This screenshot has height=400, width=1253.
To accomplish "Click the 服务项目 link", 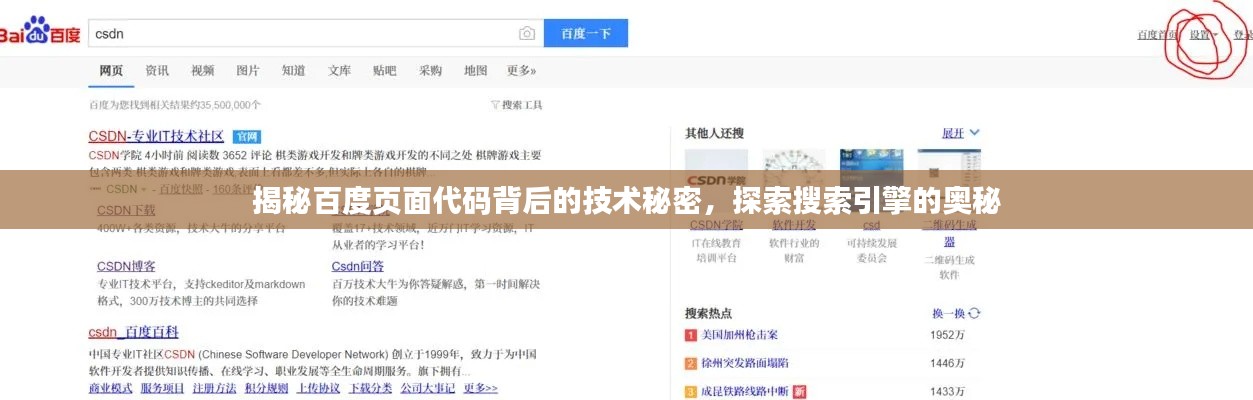I will pyautogui.click(x=162, y=388).
